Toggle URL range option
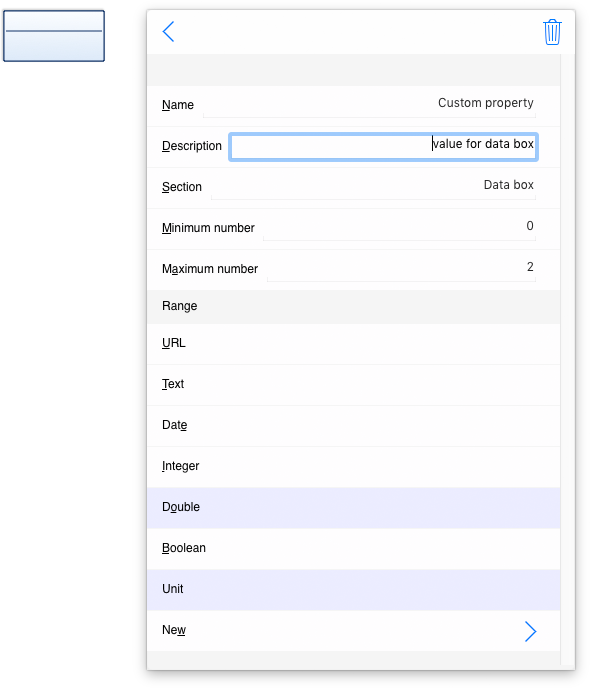The width and height of the screenshot is (590, 688). point(354,344)
